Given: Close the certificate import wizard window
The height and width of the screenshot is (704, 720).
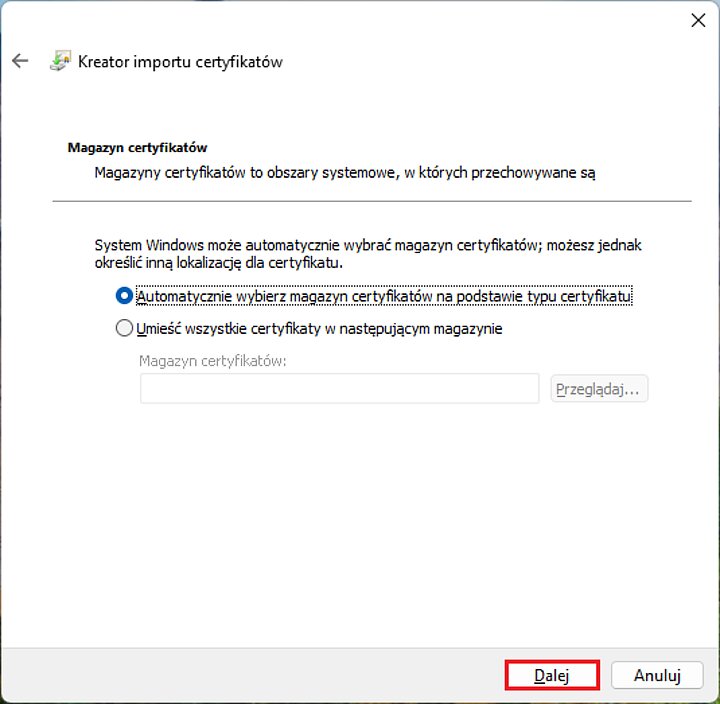Looking at the screenshot, I should tap(698, 20).
